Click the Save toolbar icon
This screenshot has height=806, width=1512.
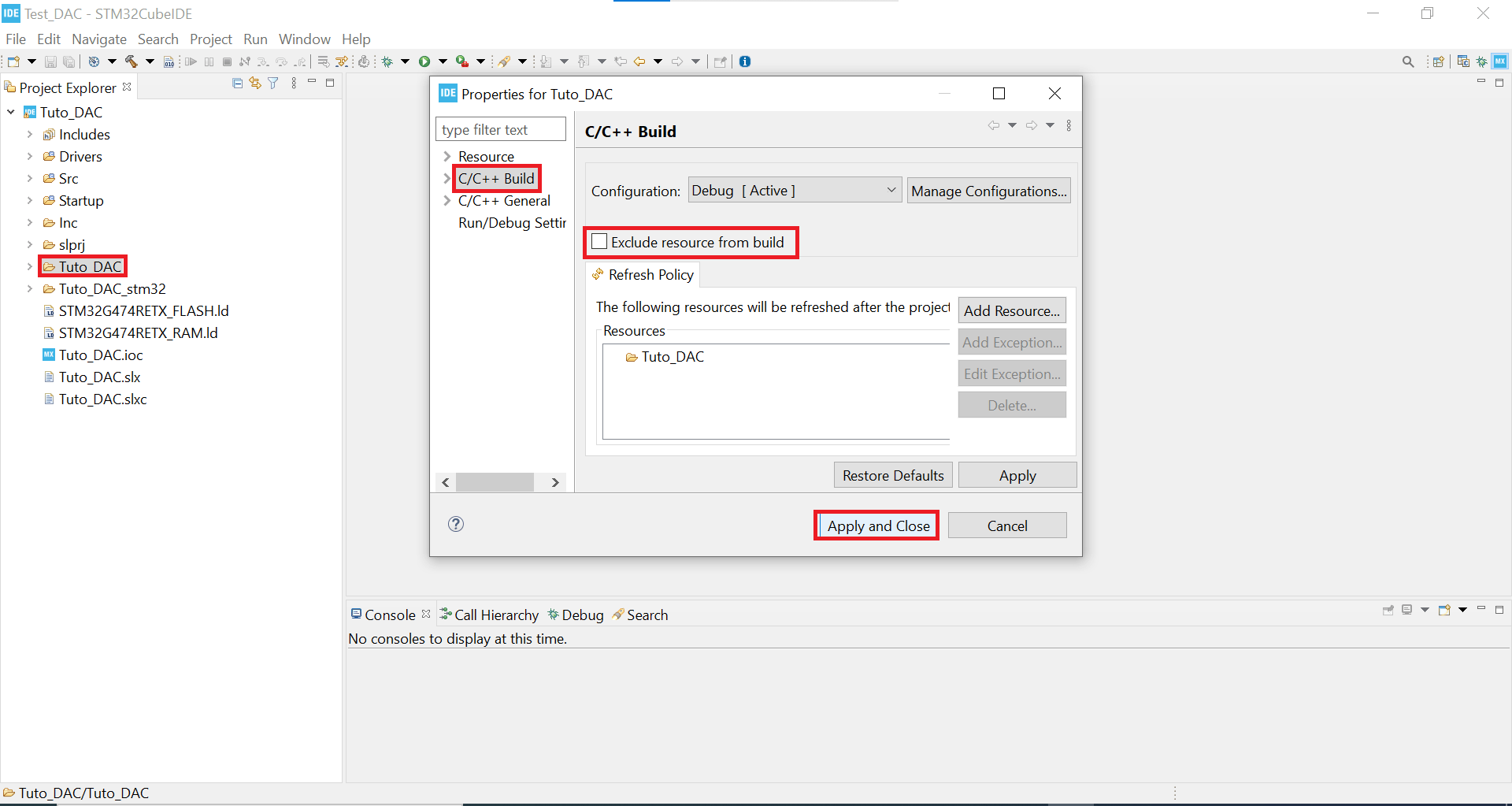[50, 61]
